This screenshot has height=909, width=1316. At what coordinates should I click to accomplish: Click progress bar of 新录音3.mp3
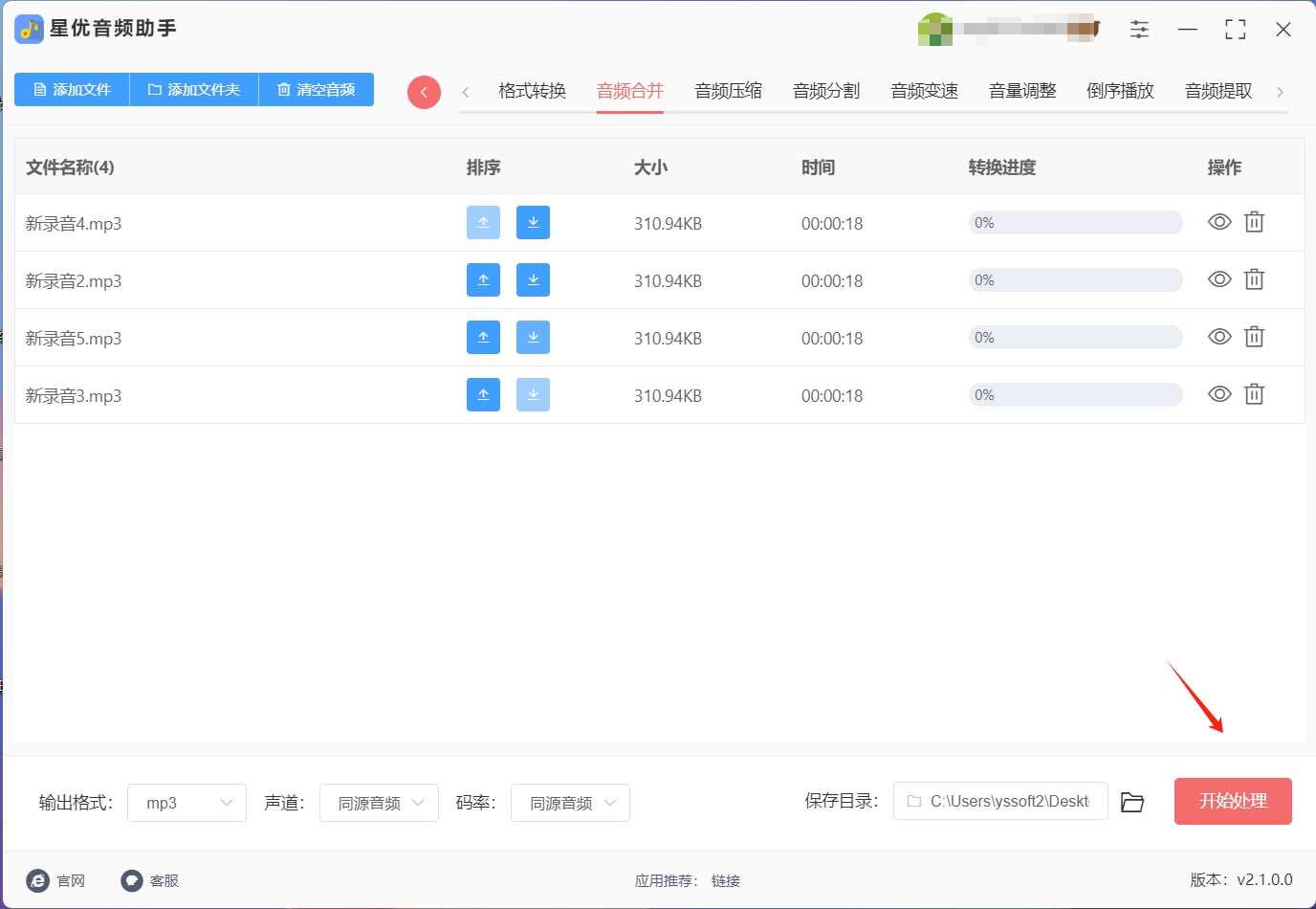point(1075,395)
